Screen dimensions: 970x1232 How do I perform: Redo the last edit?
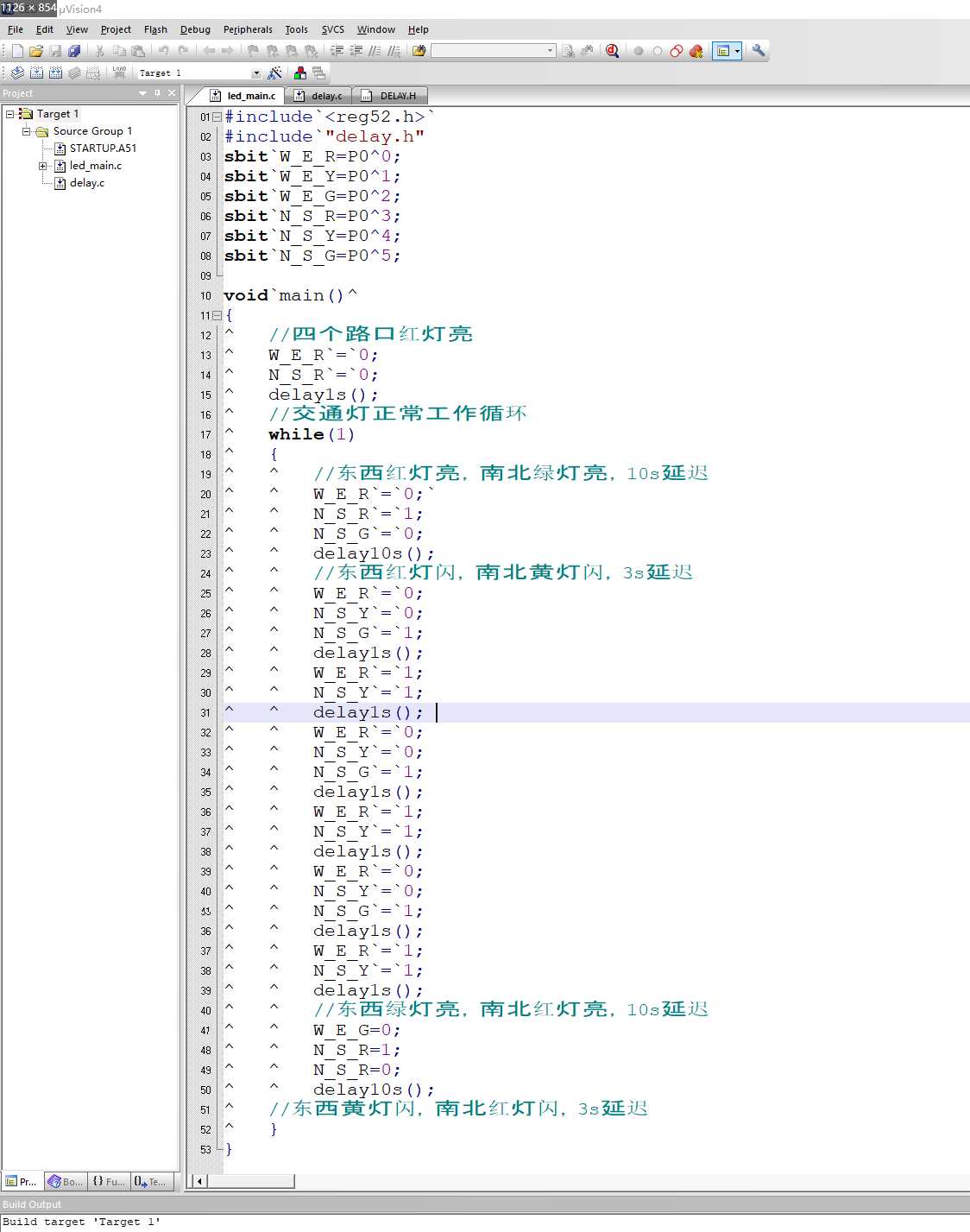coord(182,51)
